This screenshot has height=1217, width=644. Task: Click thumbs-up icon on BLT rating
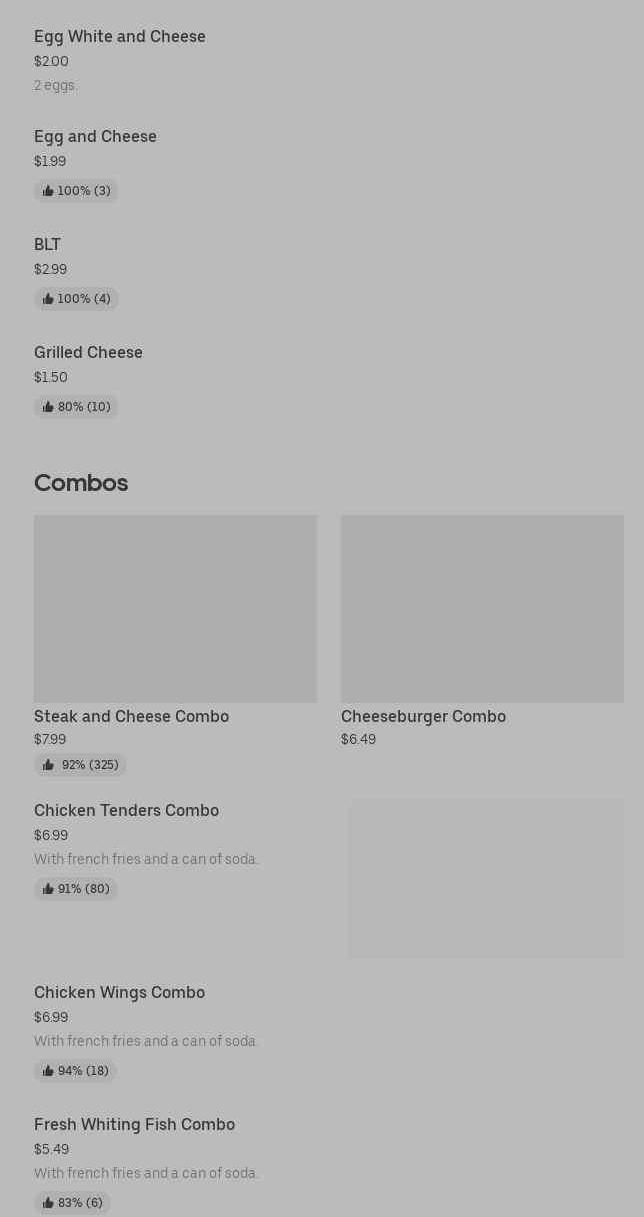coord(48,299)
